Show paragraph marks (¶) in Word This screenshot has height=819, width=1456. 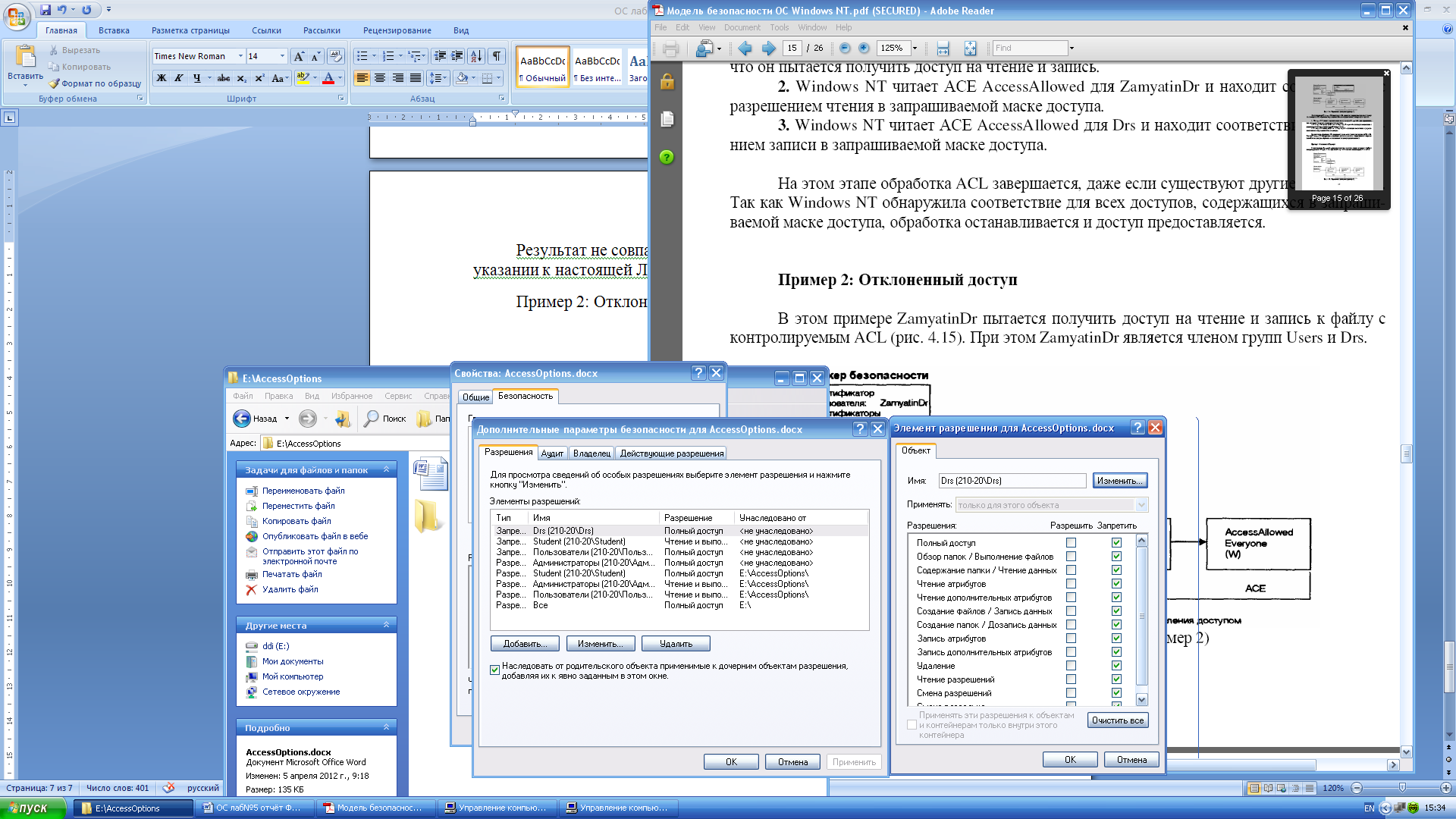pyautogui.click(x=496, y=56)
